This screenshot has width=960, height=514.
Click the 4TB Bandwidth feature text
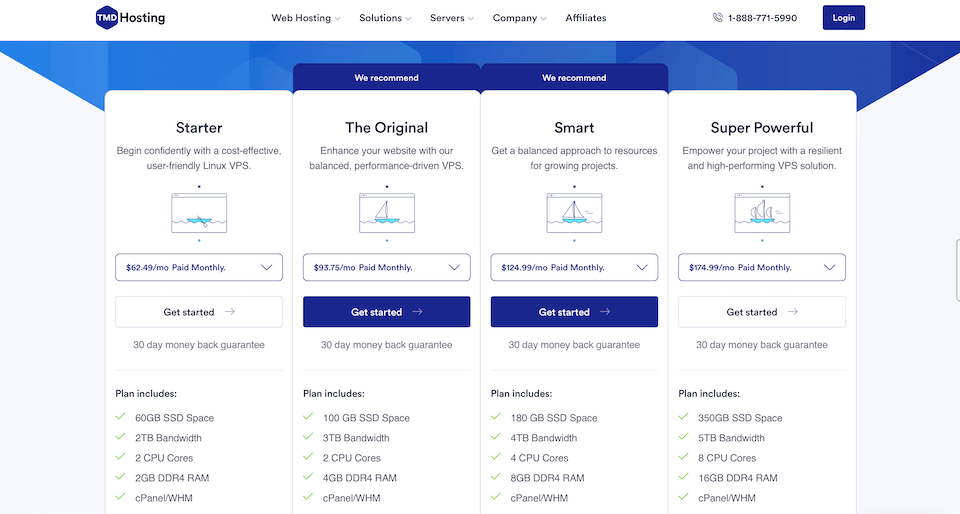pyautogui.click(x=544, y=438)
